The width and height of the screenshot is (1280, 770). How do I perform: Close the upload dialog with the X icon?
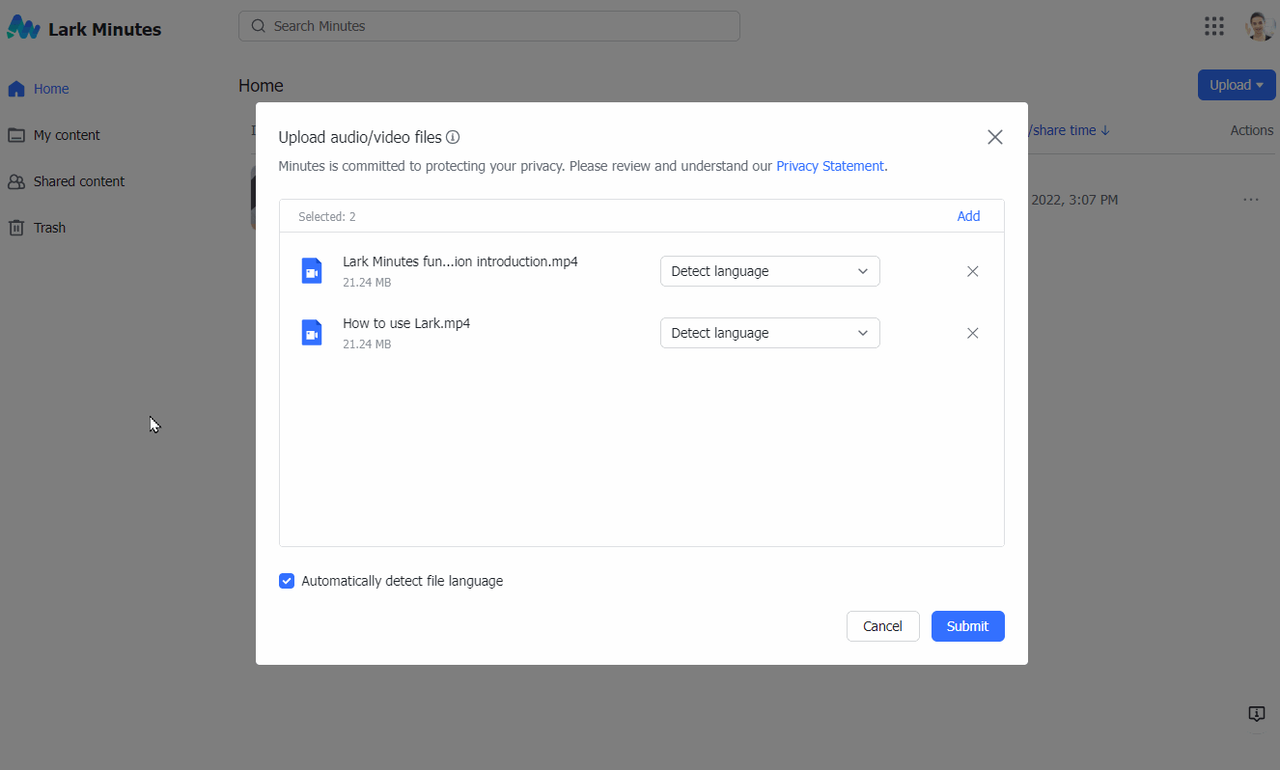pos(994,137)
